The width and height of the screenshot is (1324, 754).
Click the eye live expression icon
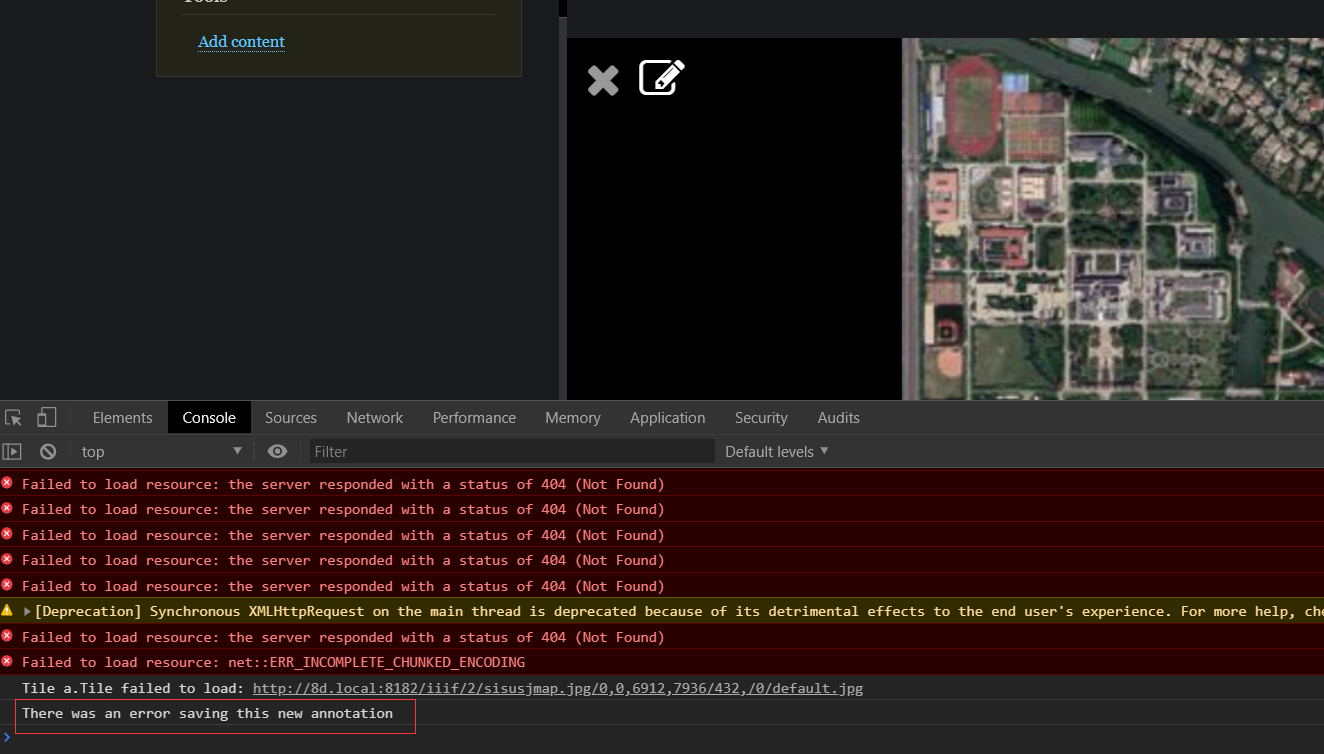278,452
